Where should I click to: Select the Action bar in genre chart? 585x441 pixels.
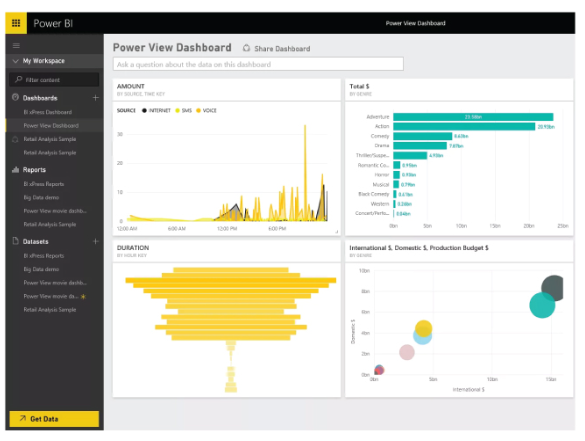tap(464, 126)
